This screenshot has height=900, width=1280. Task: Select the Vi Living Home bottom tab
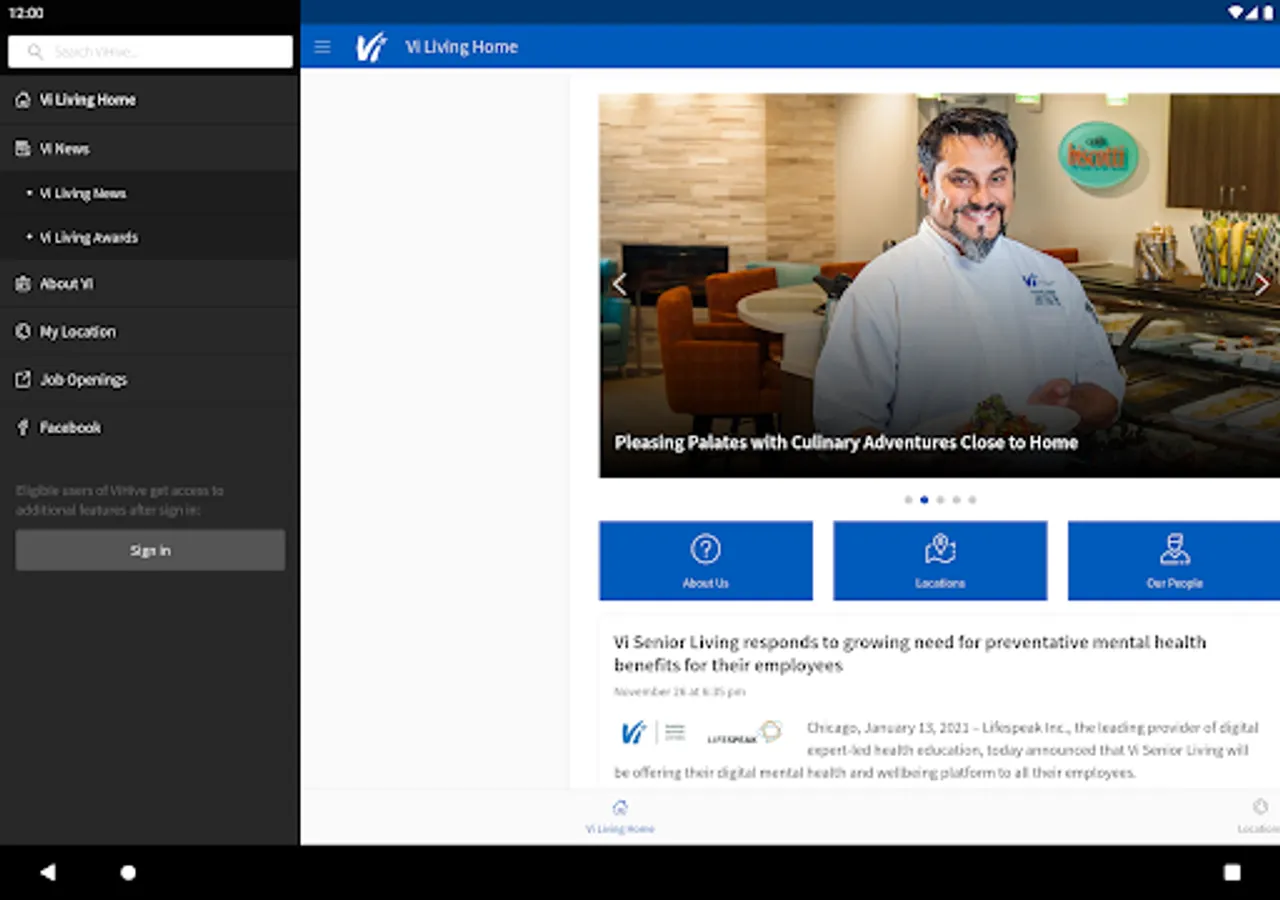620,817
